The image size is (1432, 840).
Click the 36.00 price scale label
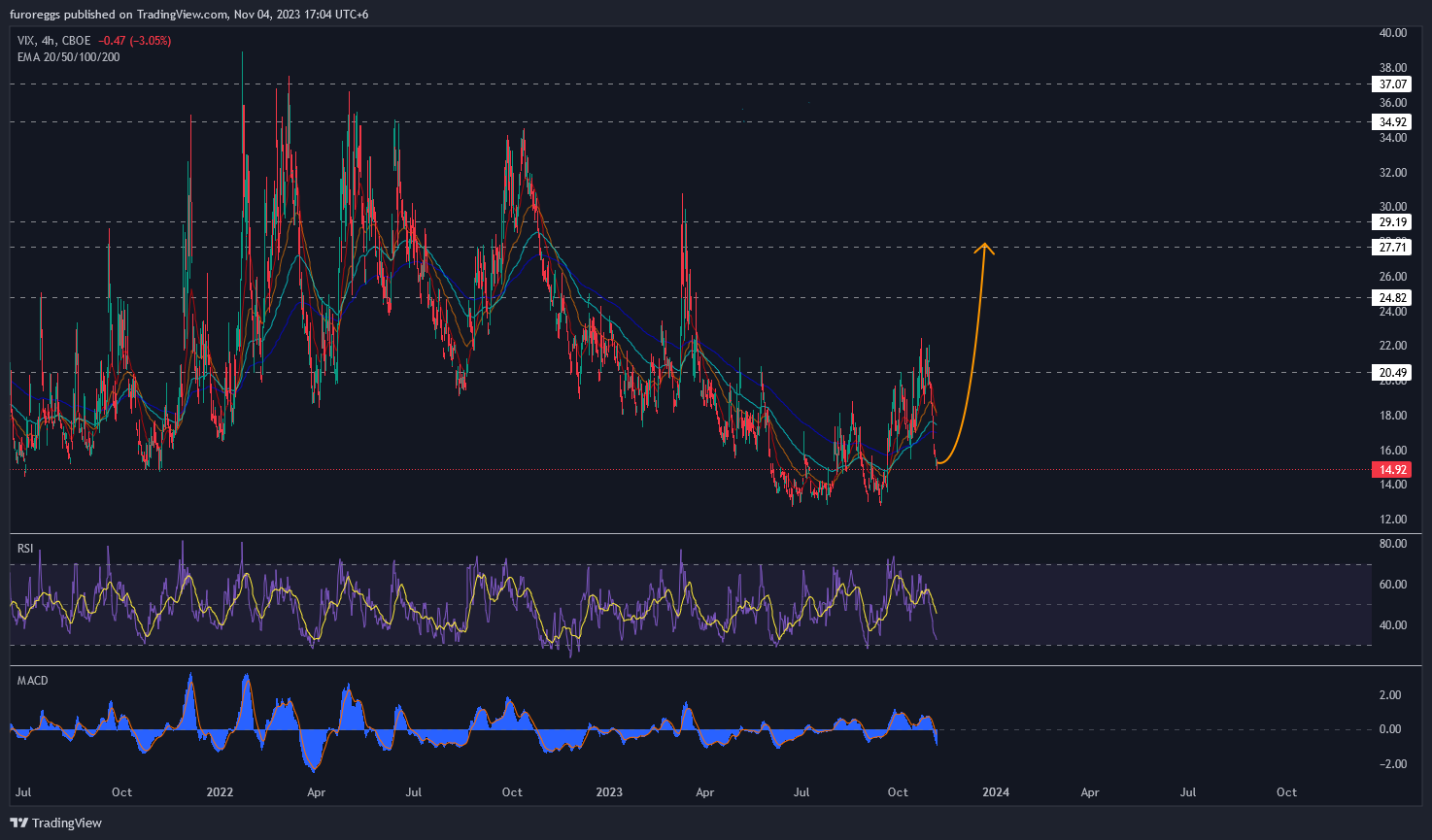pyautogui.click(x=1393, y=103)
